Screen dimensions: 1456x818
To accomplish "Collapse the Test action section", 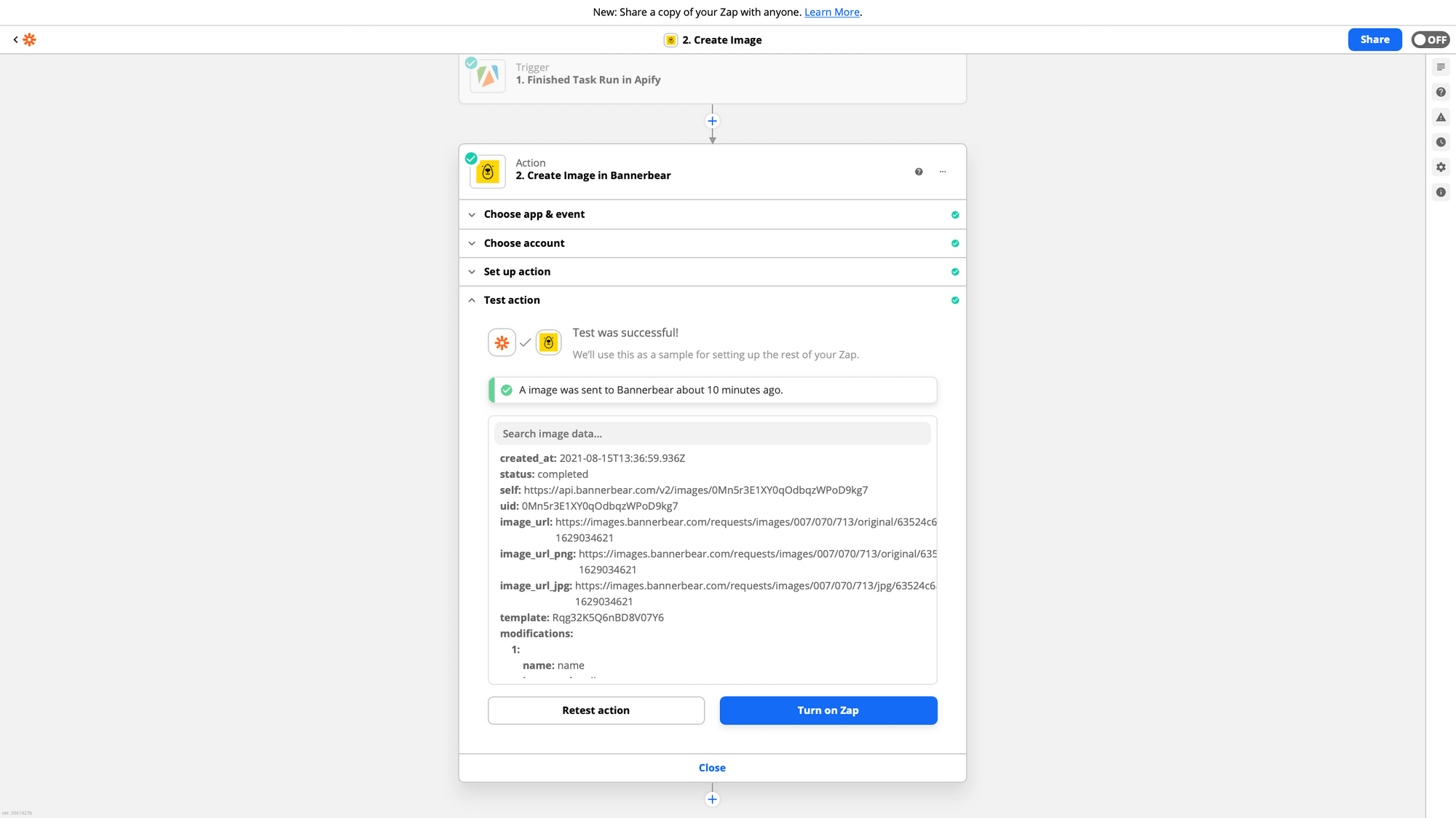I will pos(512,300).
